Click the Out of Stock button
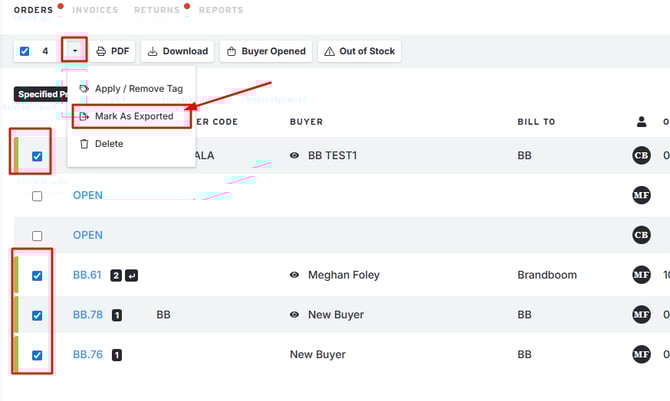The height and width of the screenshot is (401, 670). pyautogui.click(x=360, y=51)
